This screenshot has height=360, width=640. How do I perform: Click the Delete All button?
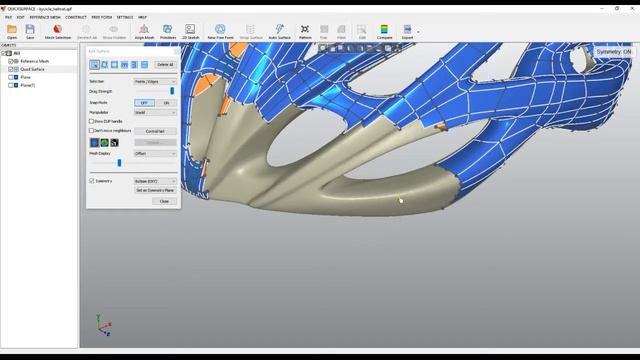pos(165,64)
